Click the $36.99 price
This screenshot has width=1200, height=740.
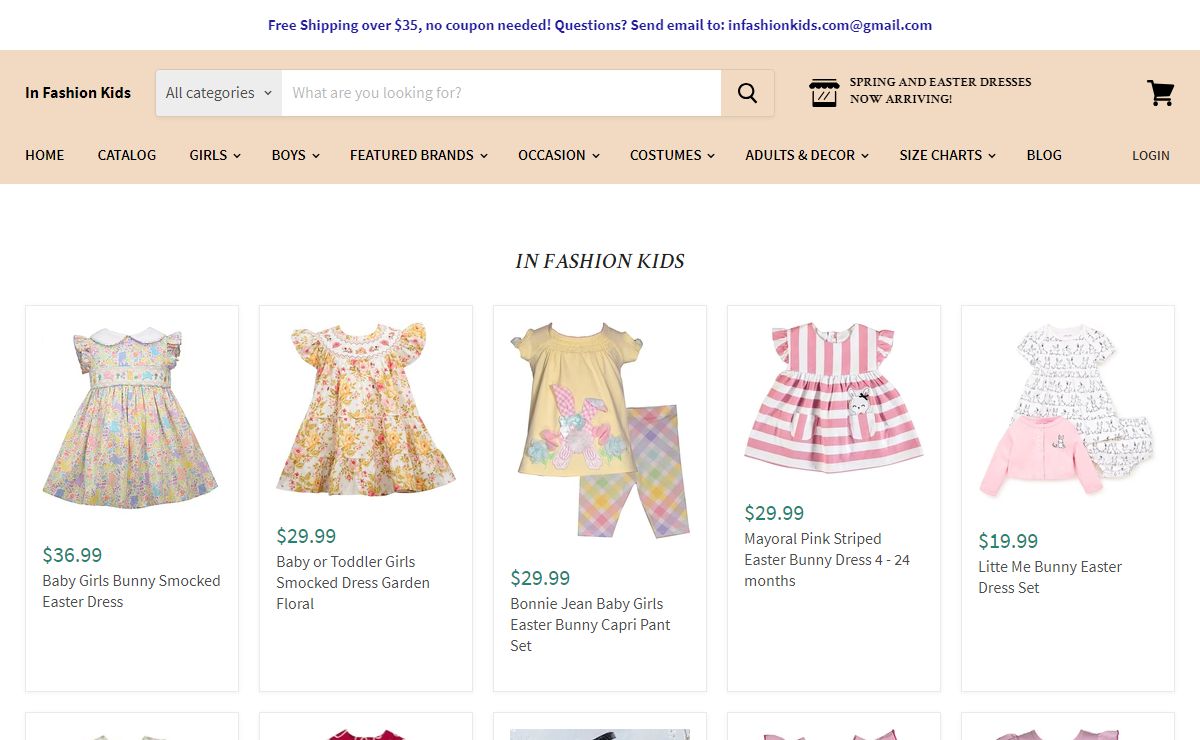click(72, 555)
